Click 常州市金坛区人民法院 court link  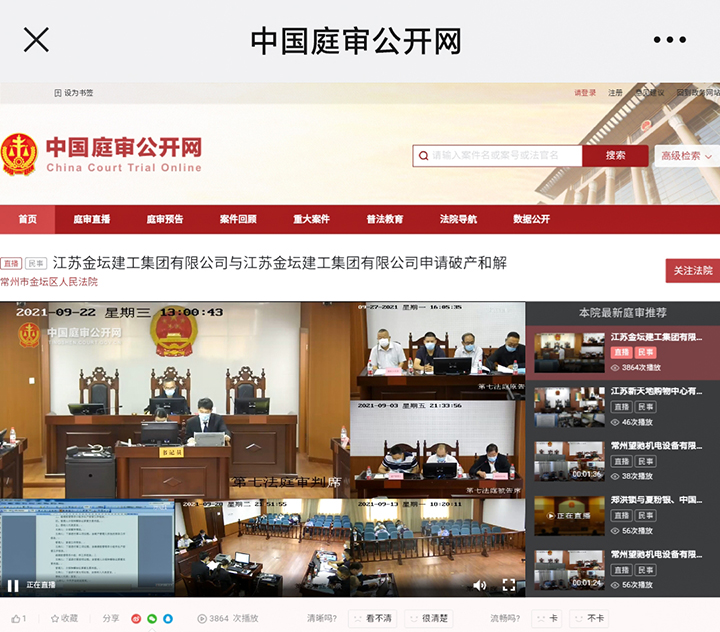tap(49, 282)
